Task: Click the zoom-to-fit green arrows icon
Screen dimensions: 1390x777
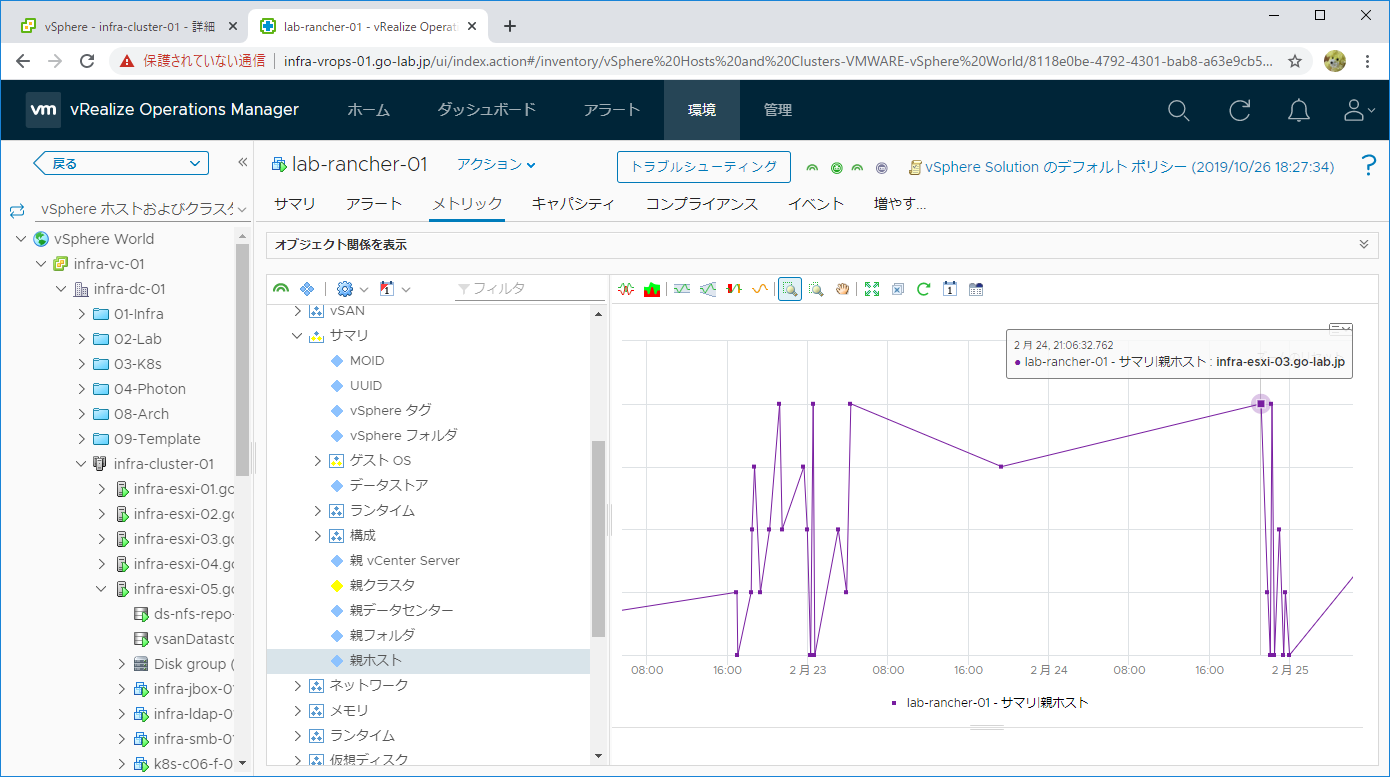Action: 872,289
